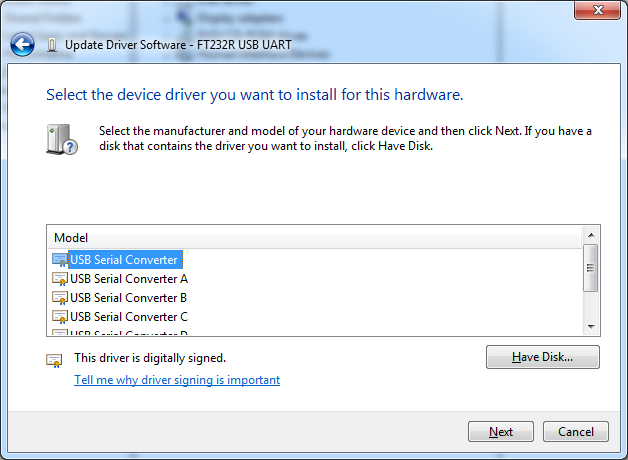Image resolution: width=628 pixels, height=460 pixels.
Task: Click the certificate icon for USB Serial Converter B
Action: [60, 298]
